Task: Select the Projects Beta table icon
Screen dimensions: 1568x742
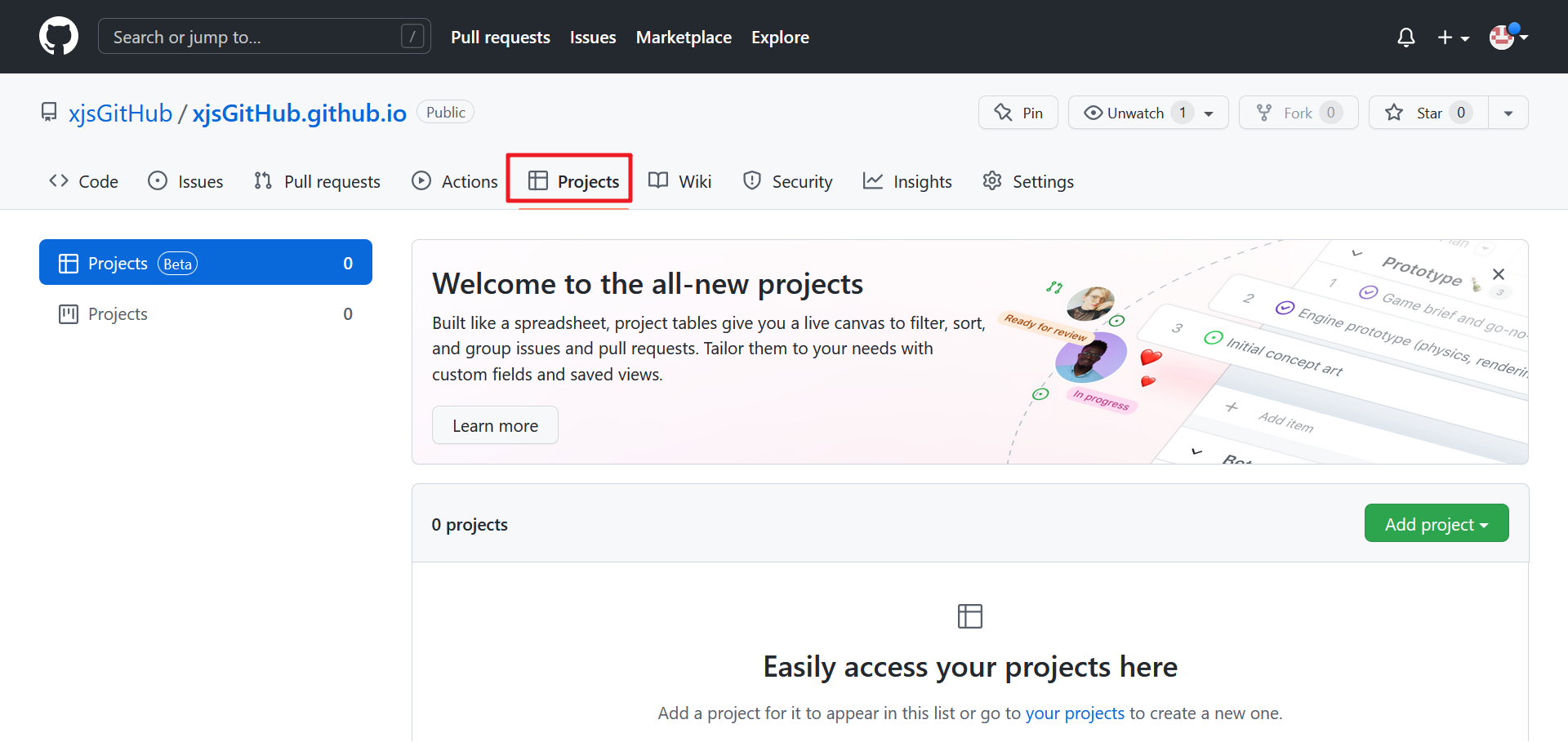Action: point(69,263)
